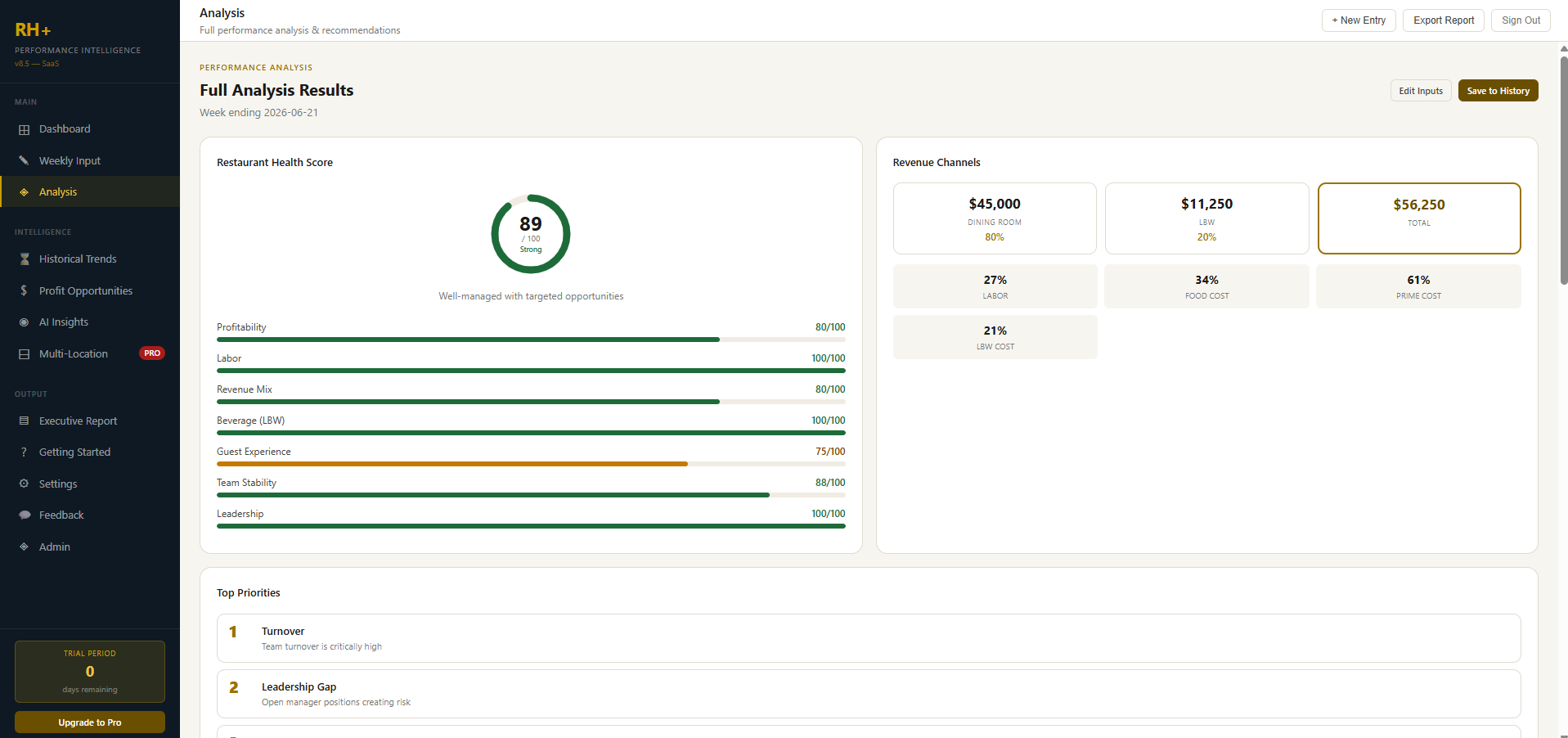Click Save to History button

pyautogui.click(x=1498, y=91)
